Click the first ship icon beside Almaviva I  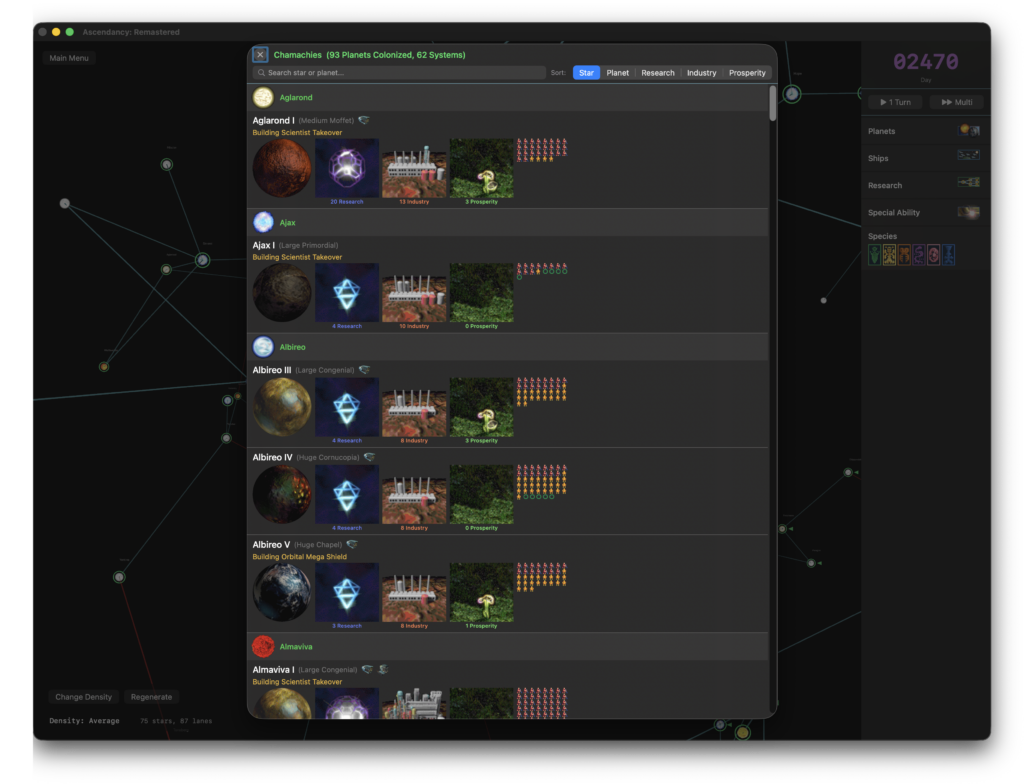368,670
